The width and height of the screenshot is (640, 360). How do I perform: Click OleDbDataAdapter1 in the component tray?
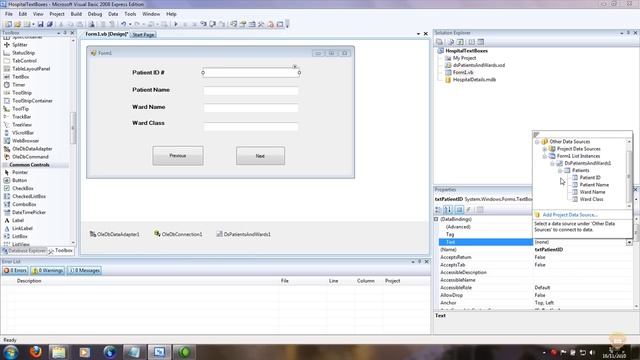[115, 234]
